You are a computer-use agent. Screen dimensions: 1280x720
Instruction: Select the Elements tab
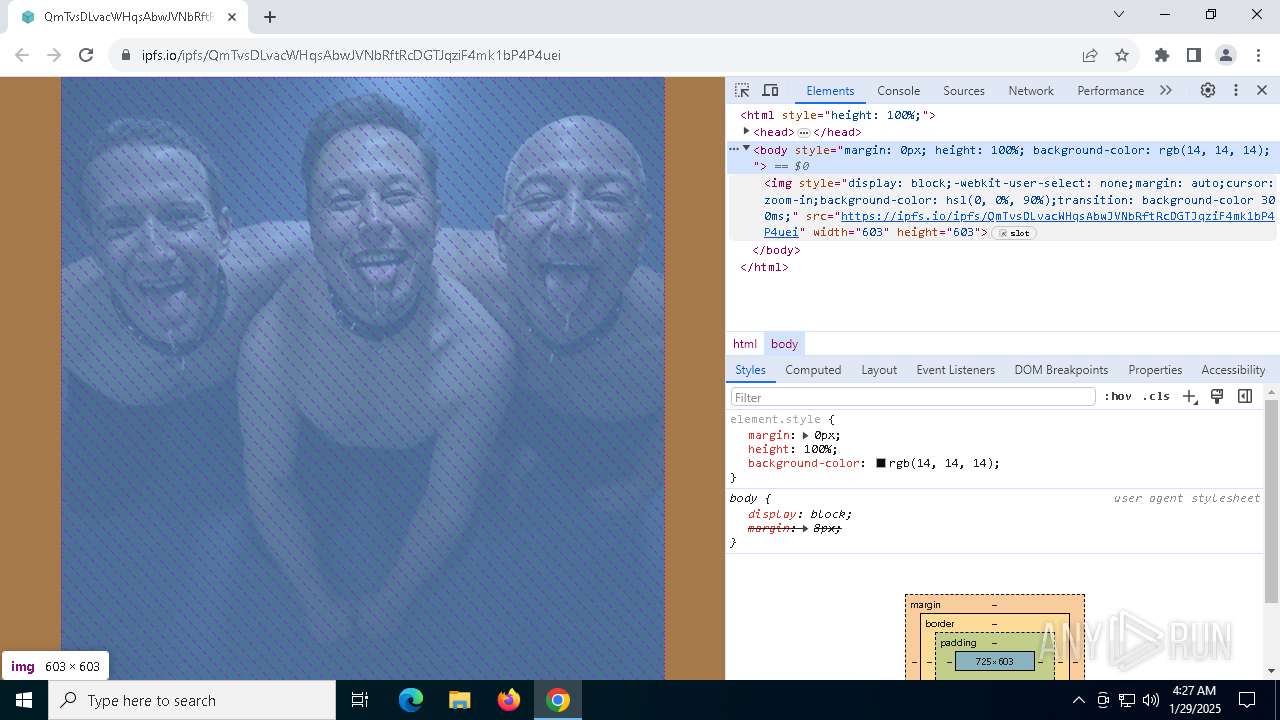point(830,90)
